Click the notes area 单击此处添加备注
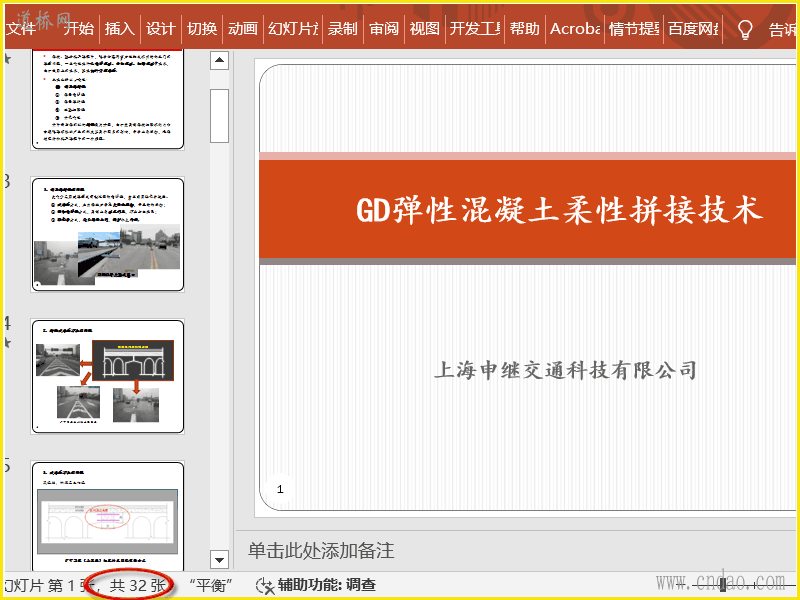This screenshot has height=600, width=800. coord(321,551)
